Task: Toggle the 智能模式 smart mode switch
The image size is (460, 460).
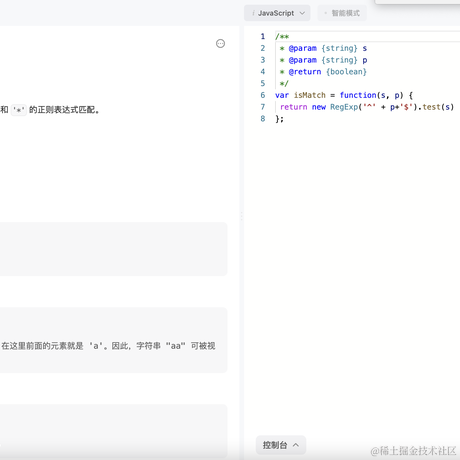Action: point(342,13)
